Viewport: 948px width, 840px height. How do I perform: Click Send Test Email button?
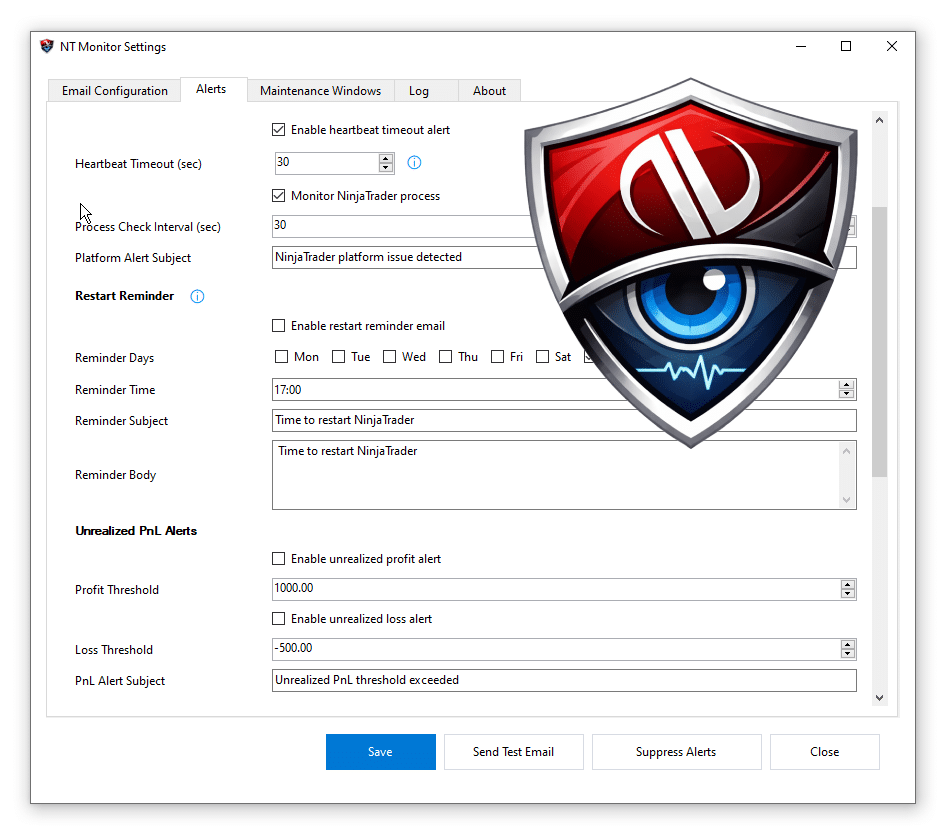(x=513, y=752)
